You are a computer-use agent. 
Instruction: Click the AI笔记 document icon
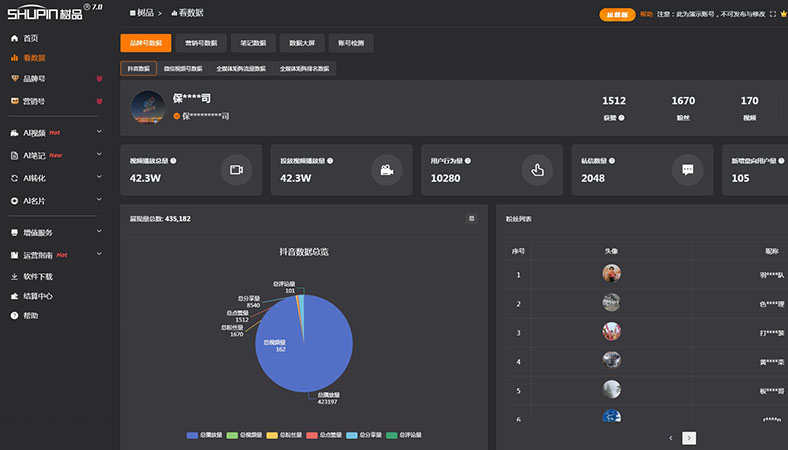15,155
